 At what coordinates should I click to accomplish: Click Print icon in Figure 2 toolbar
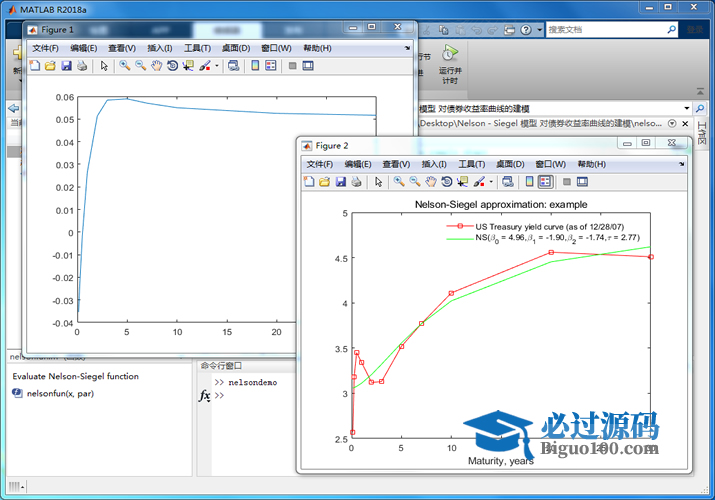point(356,182)
